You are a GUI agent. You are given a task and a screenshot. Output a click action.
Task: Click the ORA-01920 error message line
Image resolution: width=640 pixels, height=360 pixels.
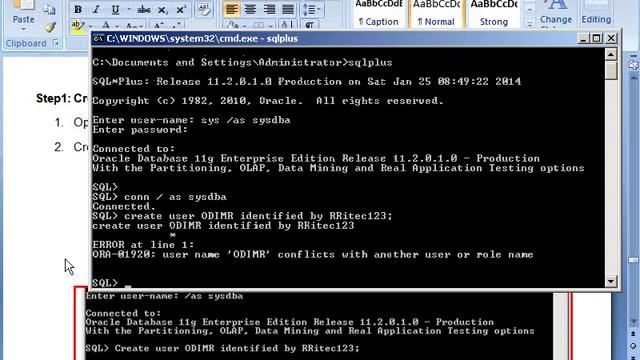(x=313, y=255)
